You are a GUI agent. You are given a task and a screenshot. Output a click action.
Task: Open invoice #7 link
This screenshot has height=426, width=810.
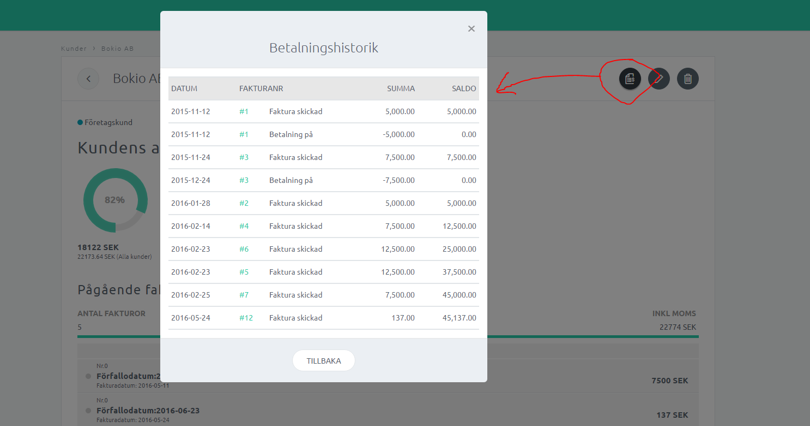click(x=244, y=295)
